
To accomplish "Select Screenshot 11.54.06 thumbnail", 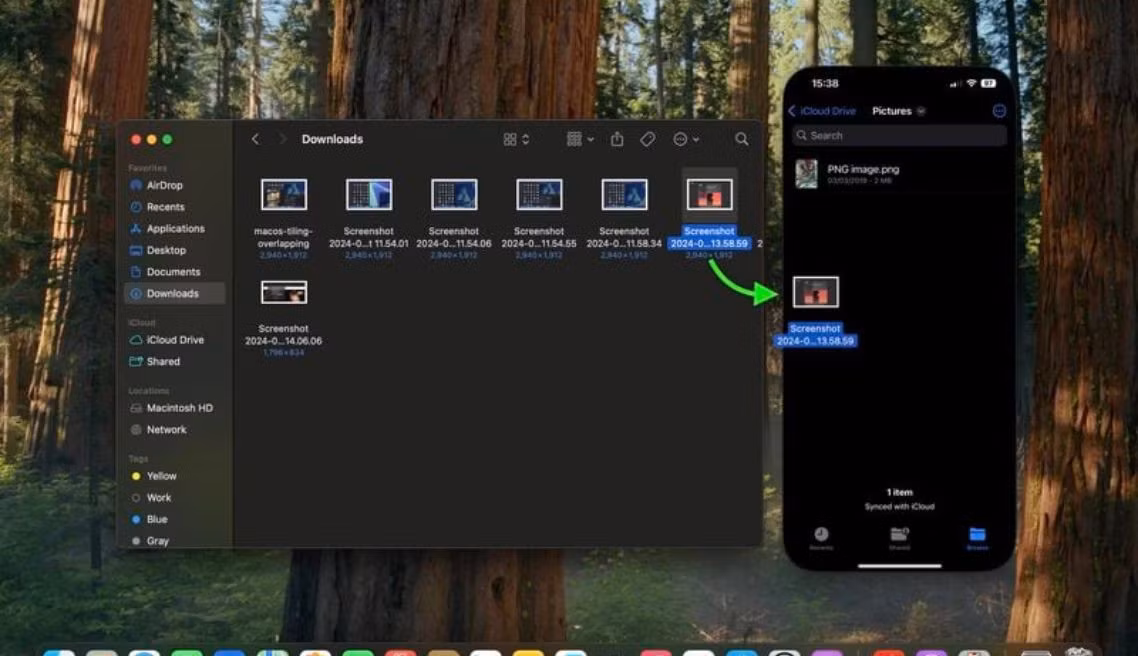I will pyautogui.click(x=454, y=194).
